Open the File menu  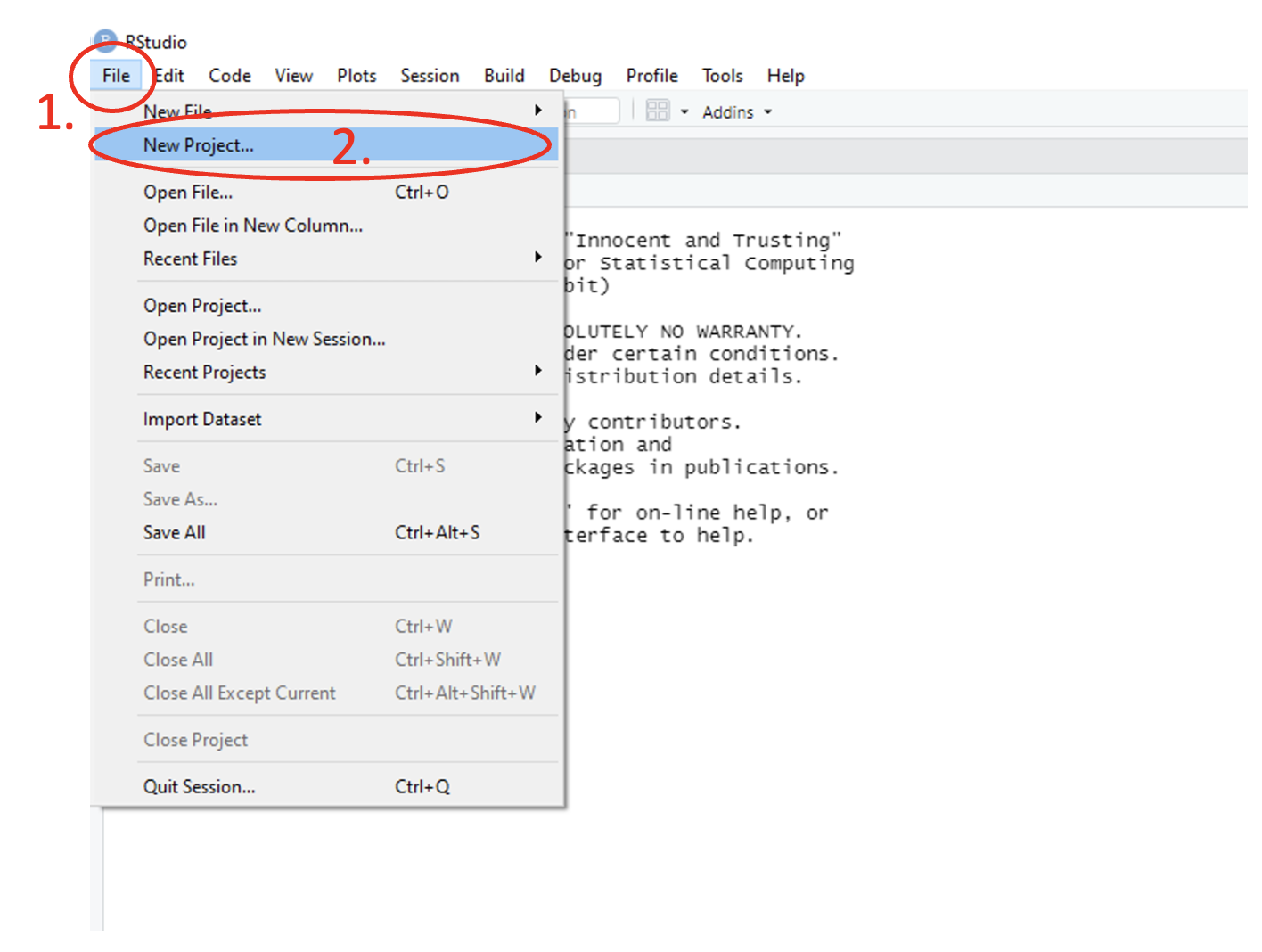pyautogui.click(x=116, y=76)
